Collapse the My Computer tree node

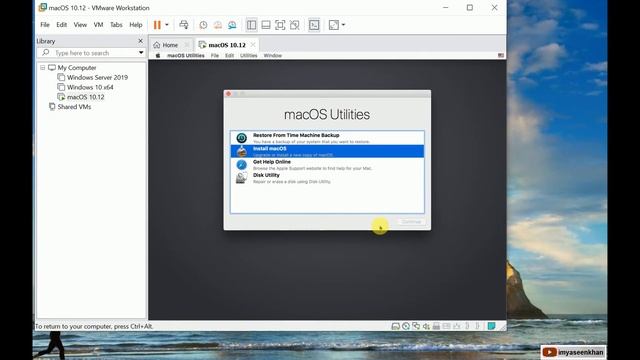click(42, 67)
